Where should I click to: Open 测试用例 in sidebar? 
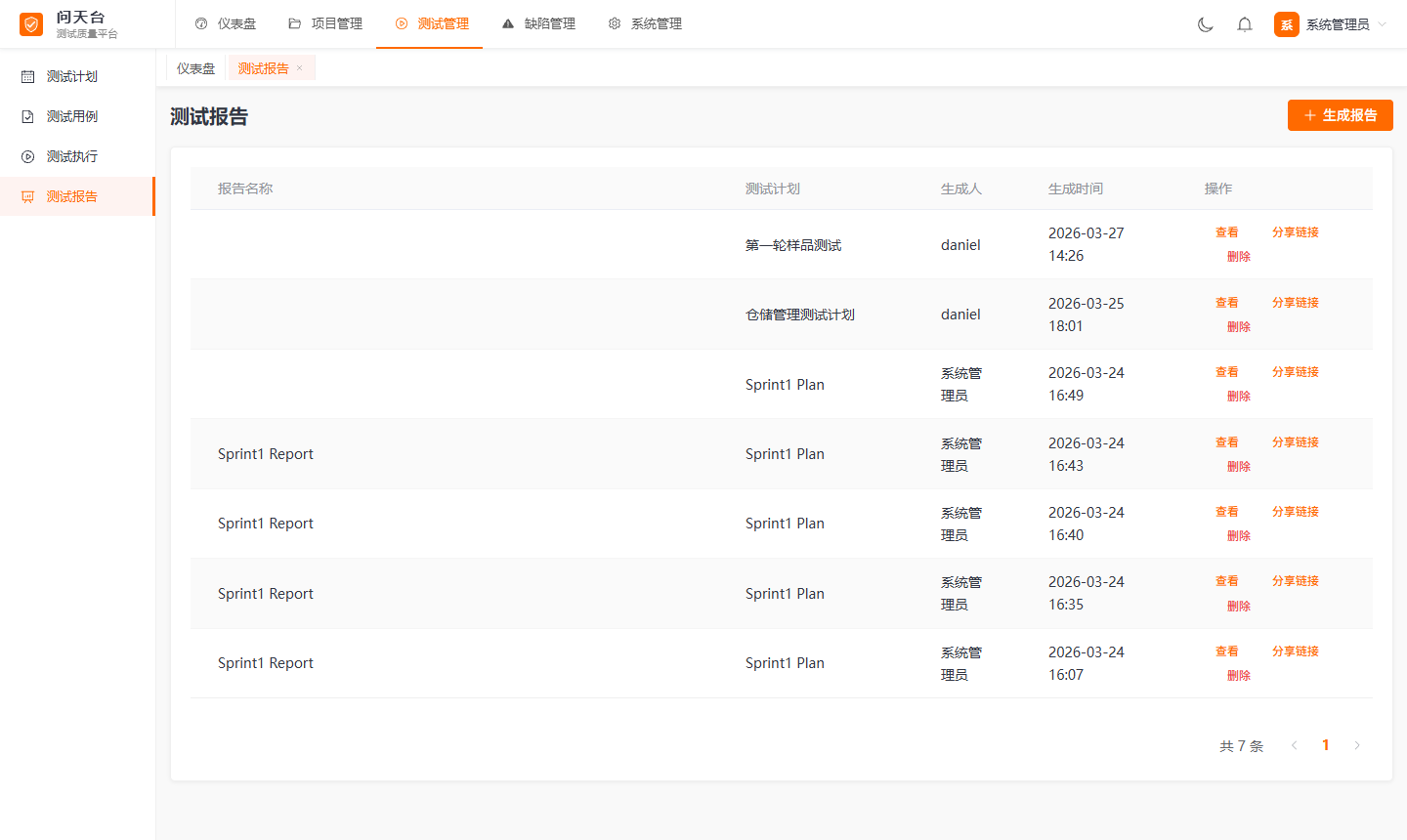pyautogui.click(x=77, y=116)
